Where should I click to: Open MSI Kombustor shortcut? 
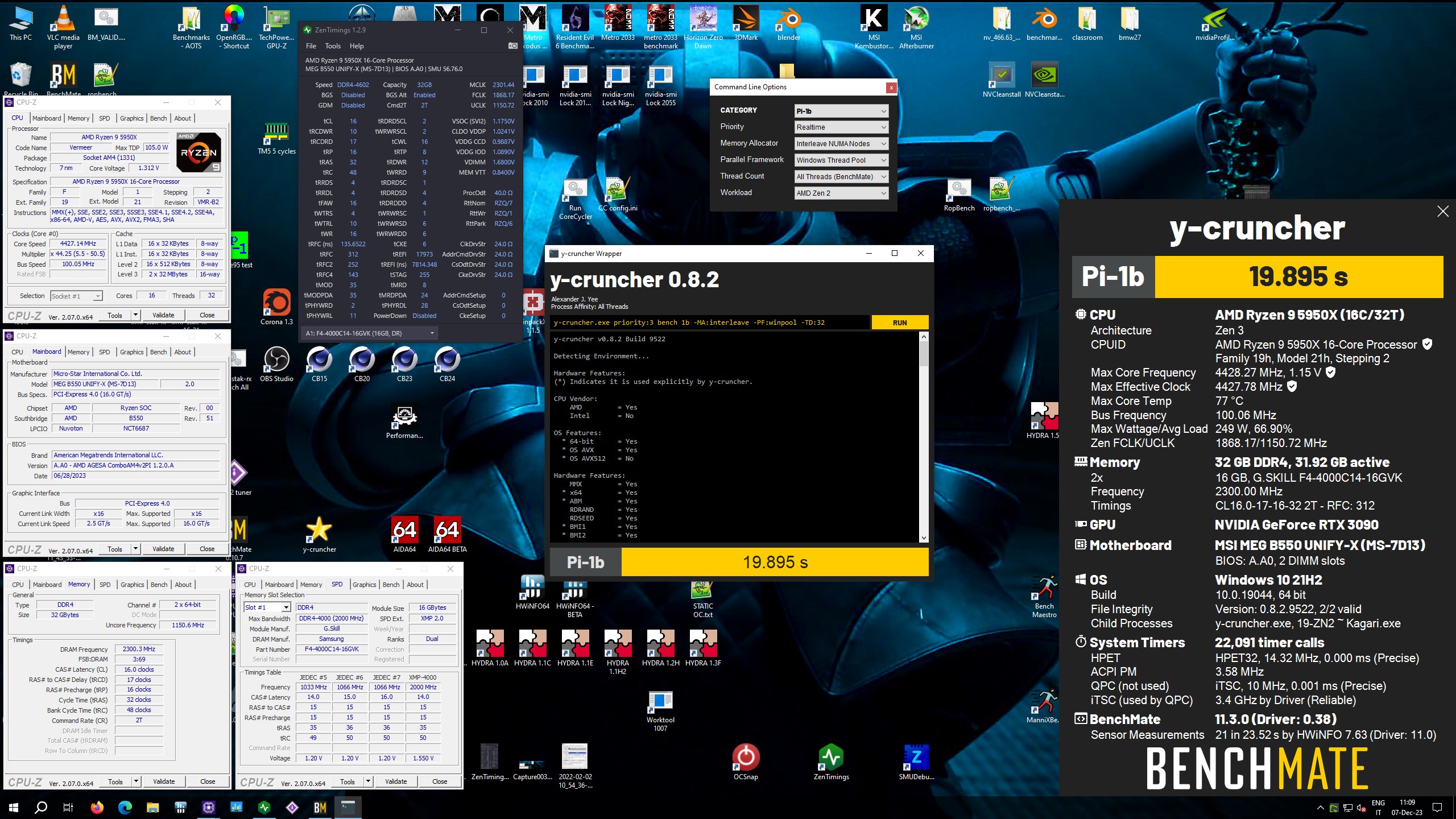[874, 27]
